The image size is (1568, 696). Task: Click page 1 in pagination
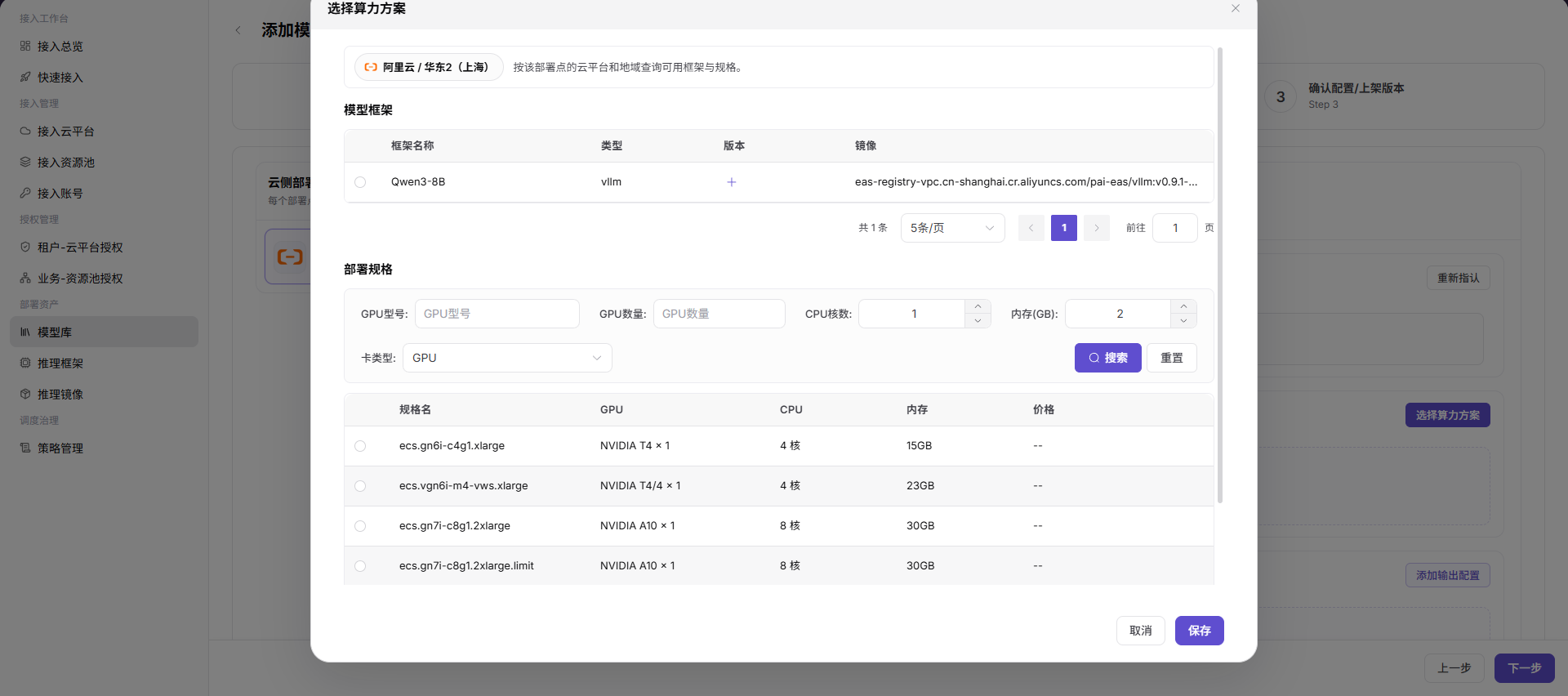tap(1064, 228)
